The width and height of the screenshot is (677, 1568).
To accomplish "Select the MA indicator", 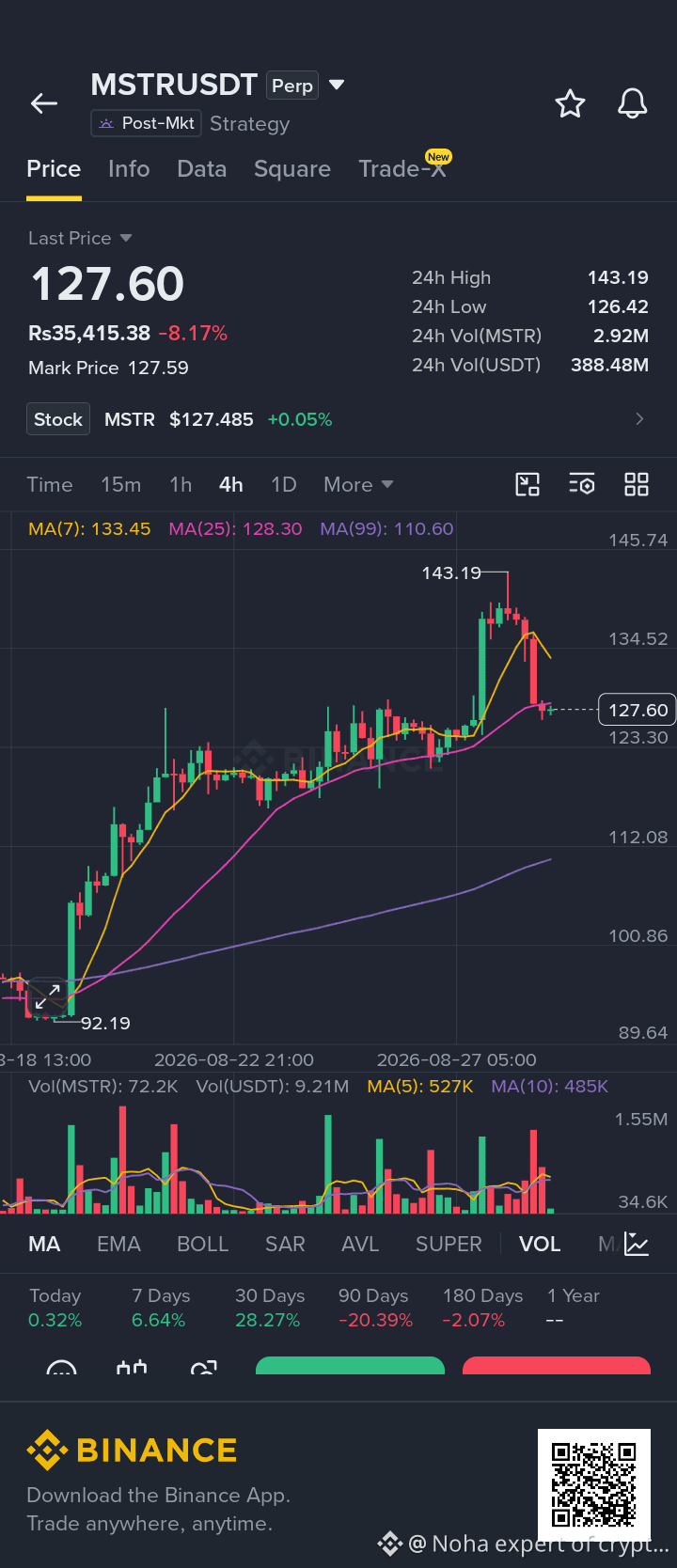I will point(44,1244).
